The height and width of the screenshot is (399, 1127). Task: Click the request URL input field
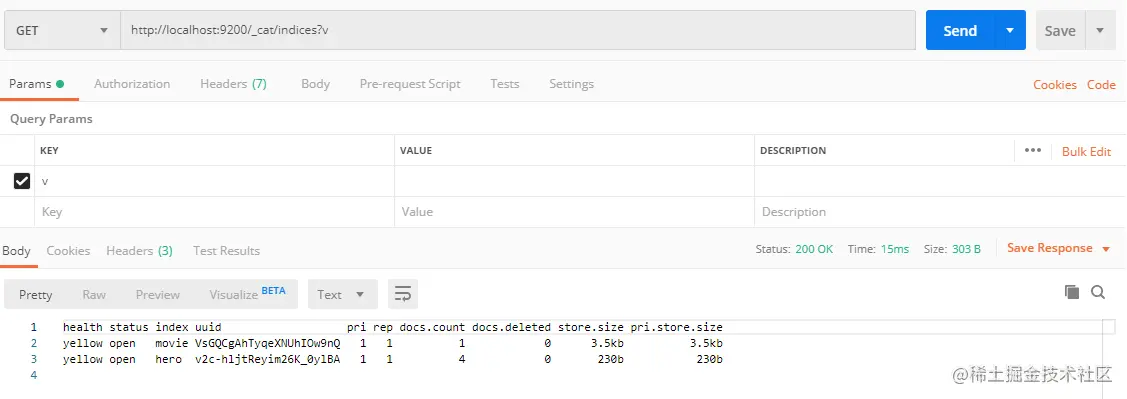click(x=518, y=30)
